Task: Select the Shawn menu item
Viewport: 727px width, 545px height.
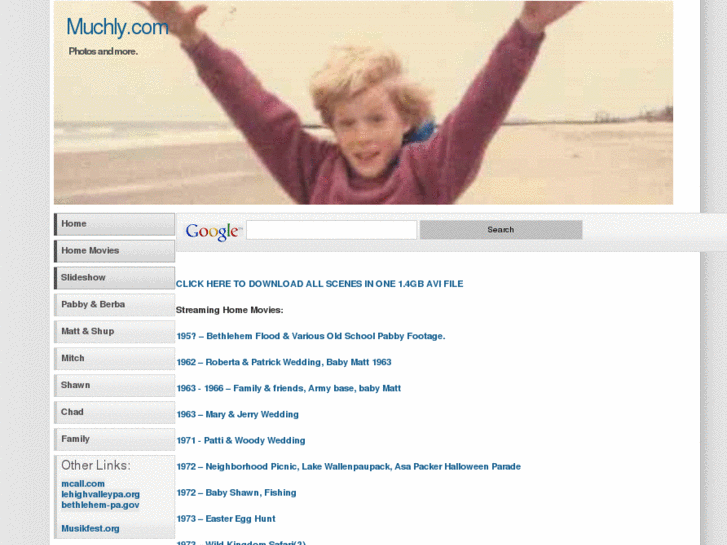Action: 115,385
